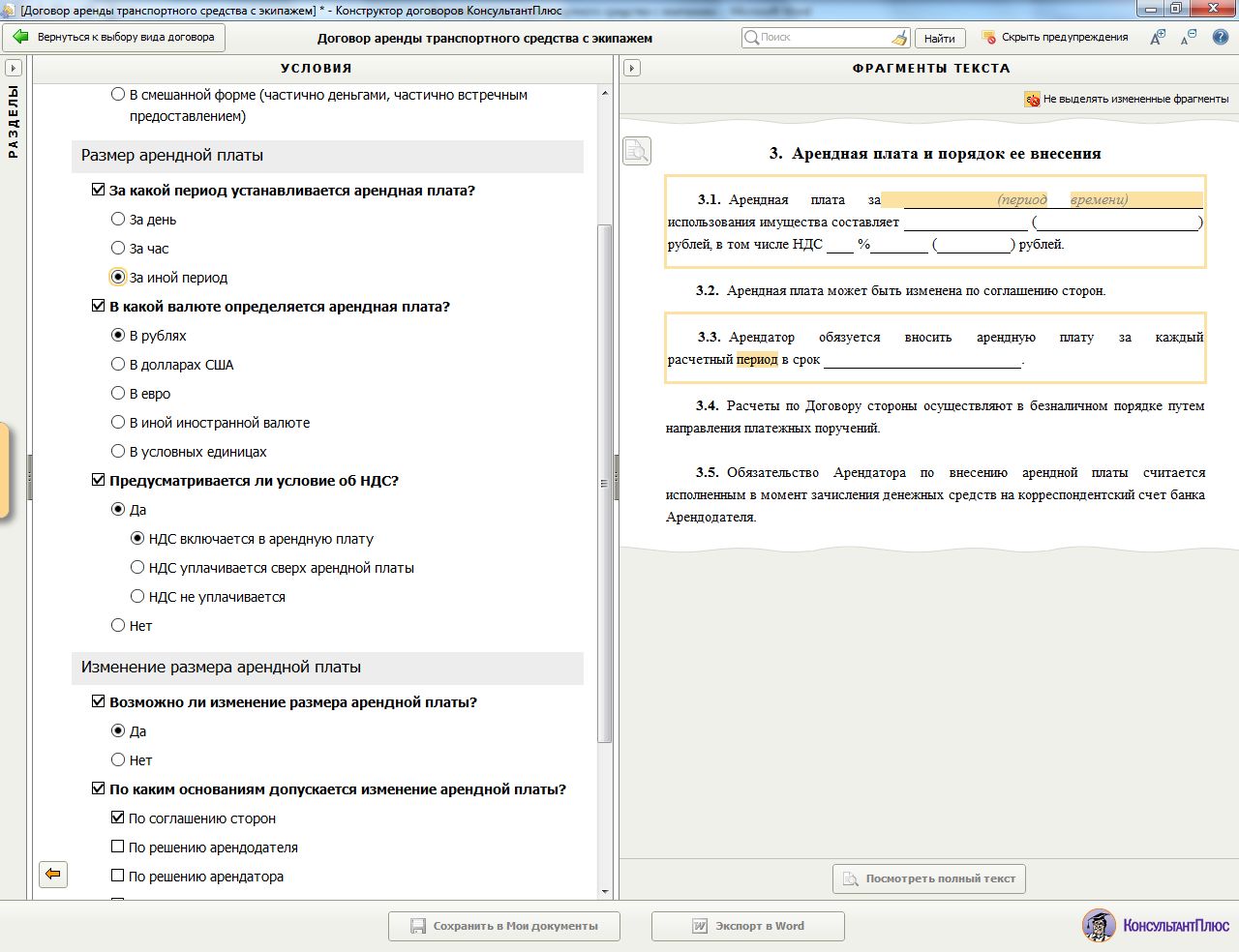Click Скрыть предупреждения
The image size is (1239, 952).
(1065, 37)
